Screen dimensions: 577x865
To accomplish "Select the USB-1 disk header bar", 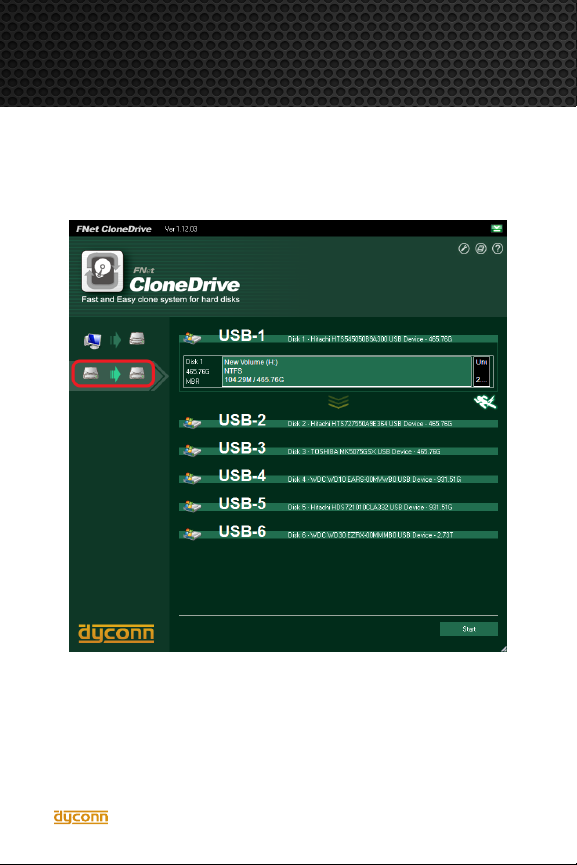I will point(338,338).
